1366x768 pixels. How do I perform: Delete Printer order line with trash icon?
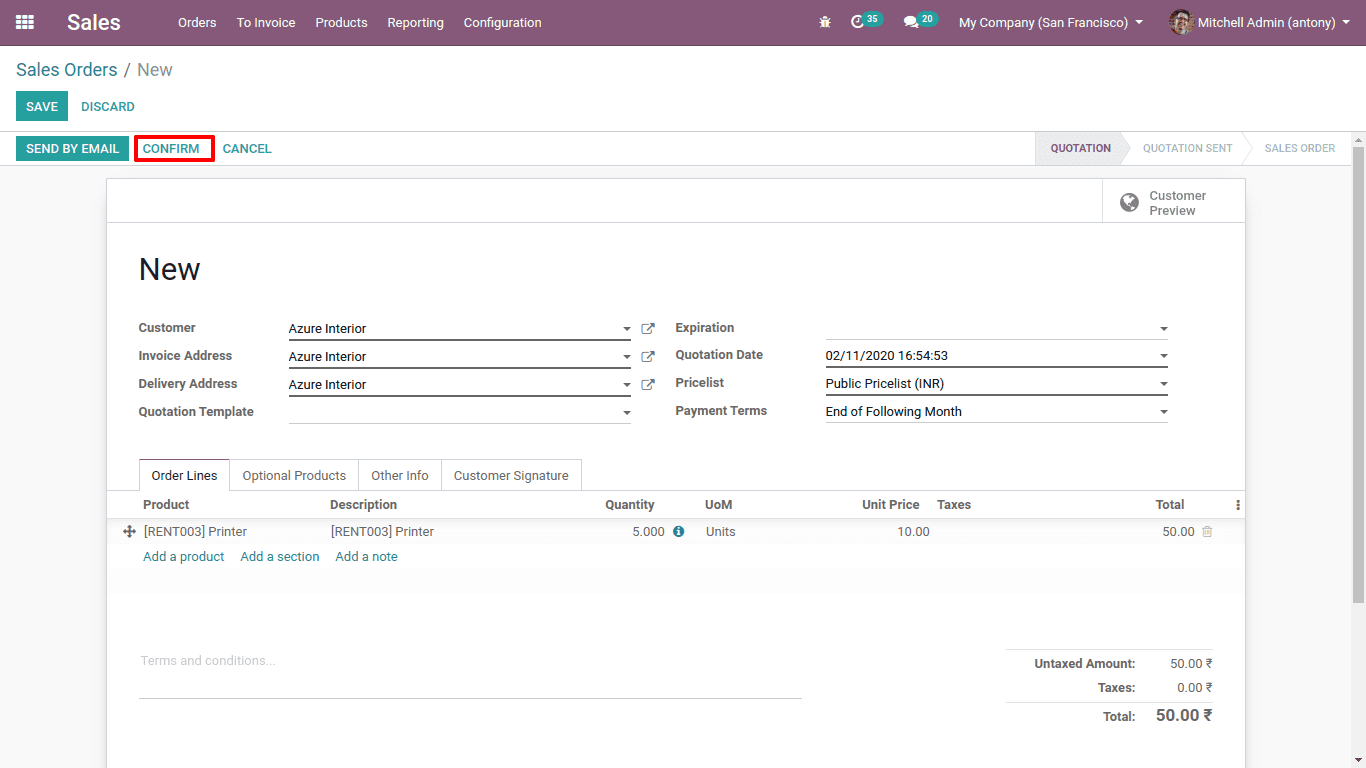tap(1207, 532)
